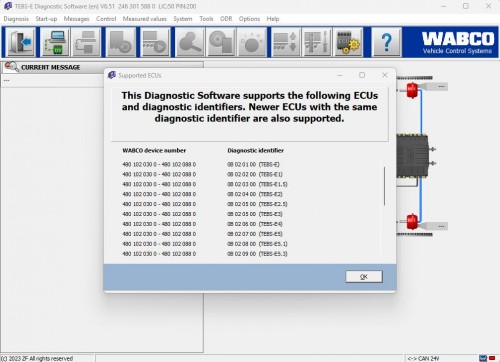Screen dimensions: 500x362
Task: Click the lower red brake chamber
Action: (x=412, y=221)
